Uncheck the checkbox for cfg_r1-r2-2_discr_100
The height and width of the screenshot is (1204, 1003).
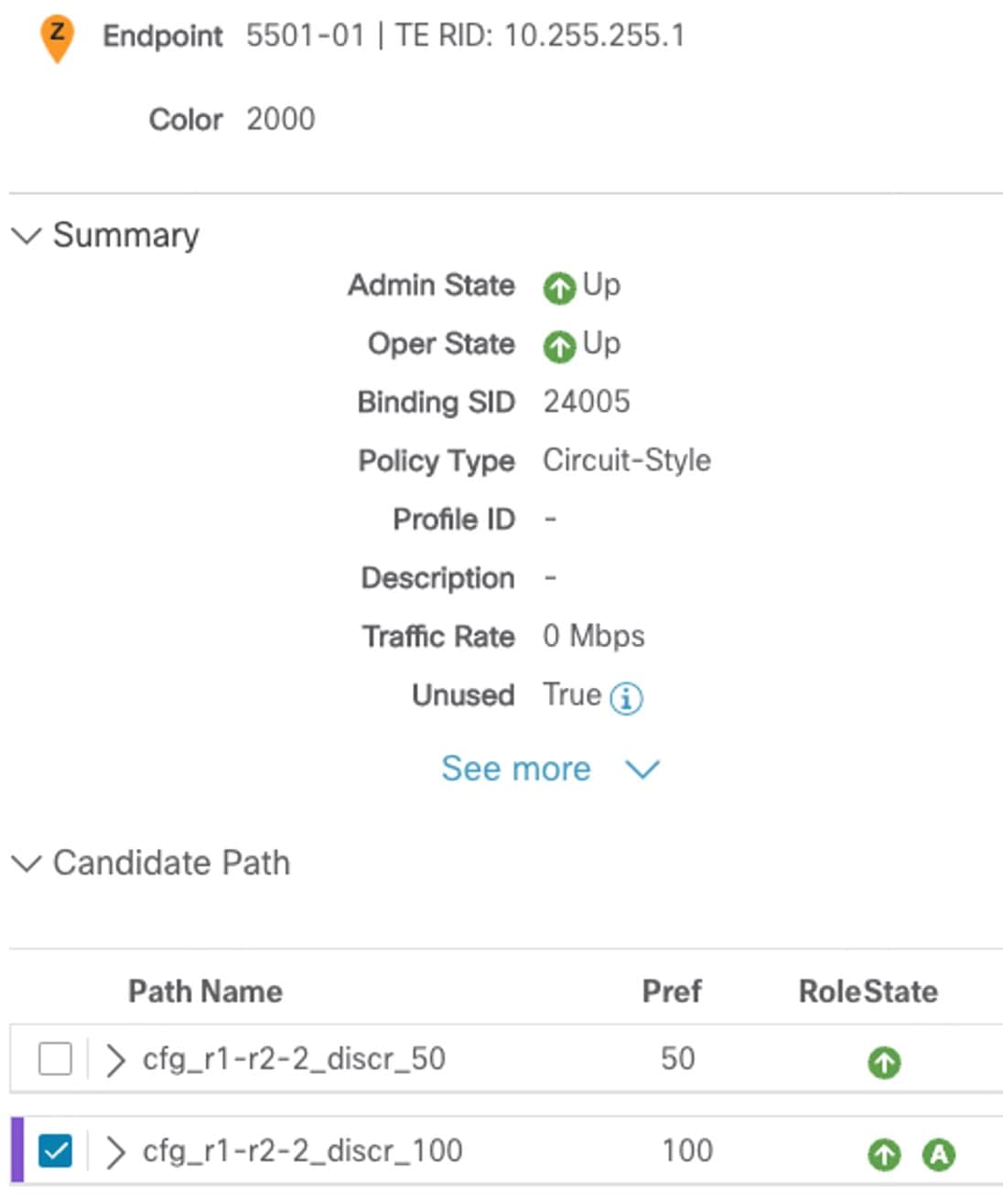[x=57, y=1151]
